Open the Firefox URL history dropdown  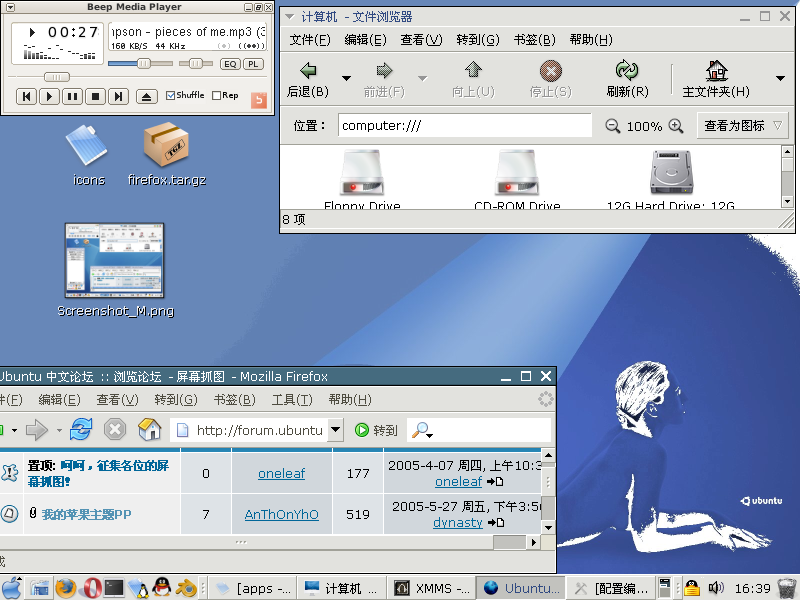pos(335,430)
